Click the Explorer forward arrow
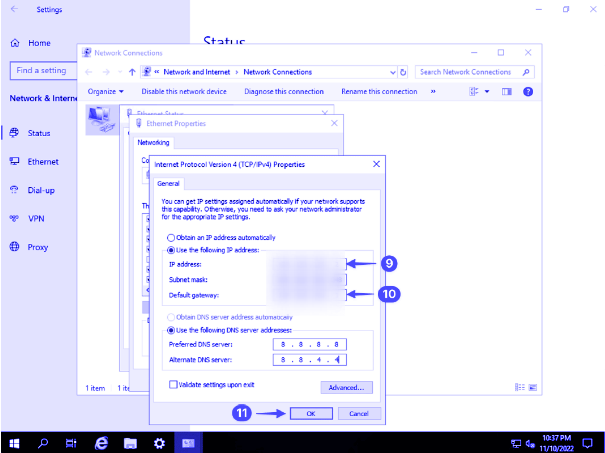This screenshot has width=605, height=453. coord(106,72)
